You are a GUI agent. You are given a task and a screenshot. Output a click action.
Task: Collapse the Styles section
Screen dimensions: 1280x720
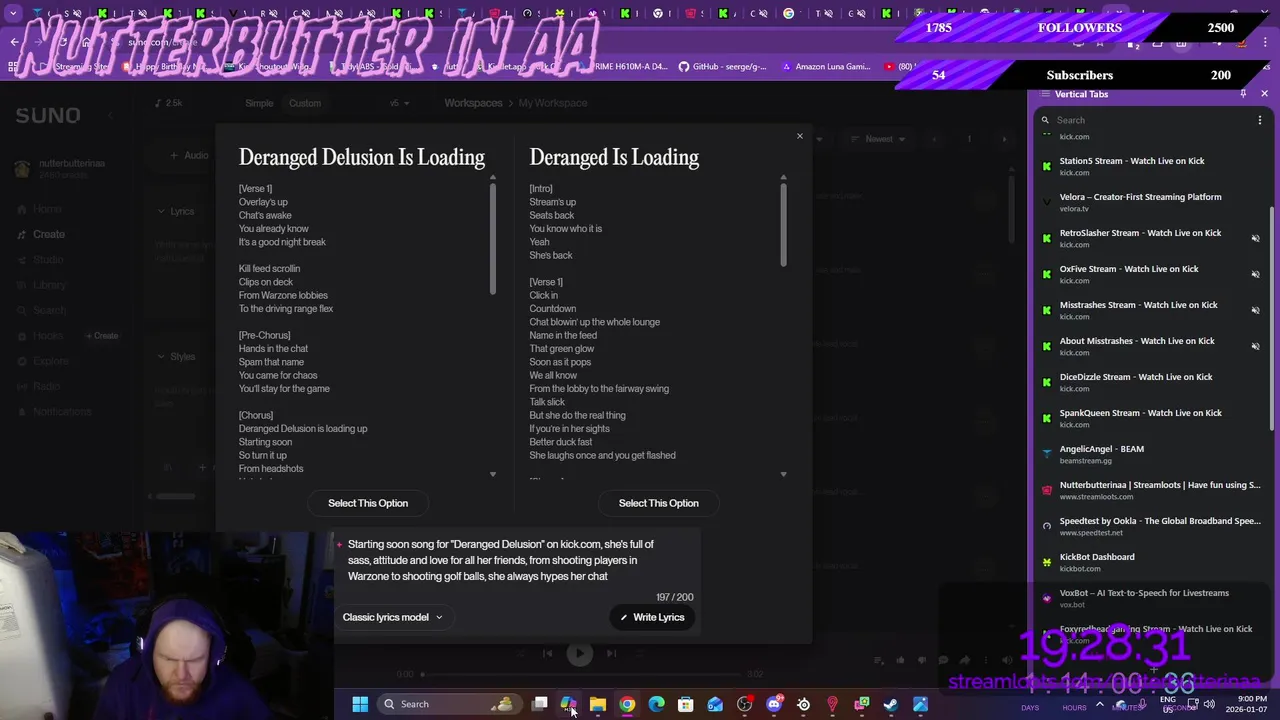click(162, 356)
